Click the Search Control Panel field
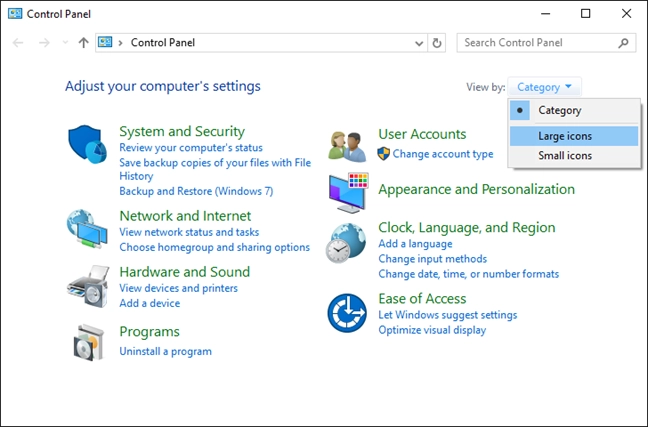Screen dimensions: 648x427 click(546, 43)
